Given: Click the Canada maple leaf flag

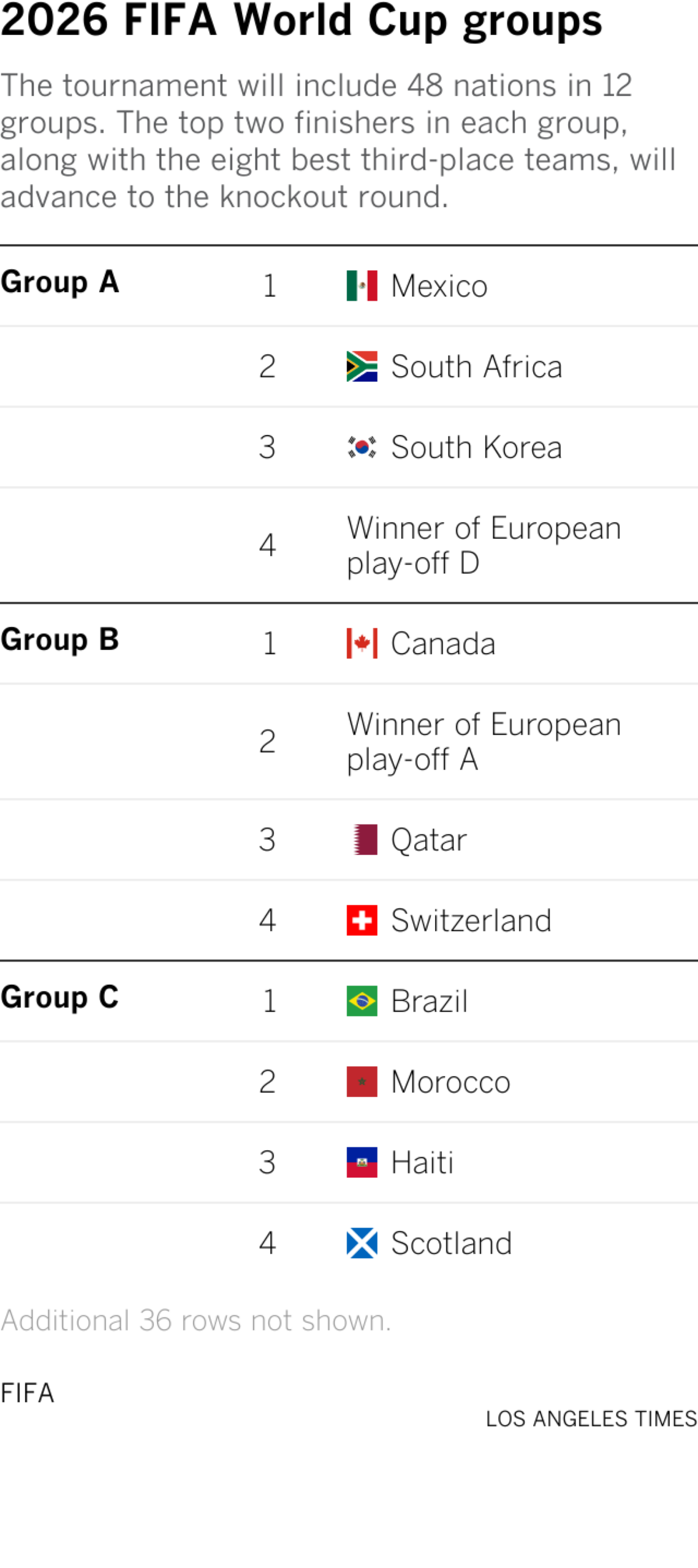Looking at the screenshot, I should (362, 643).
